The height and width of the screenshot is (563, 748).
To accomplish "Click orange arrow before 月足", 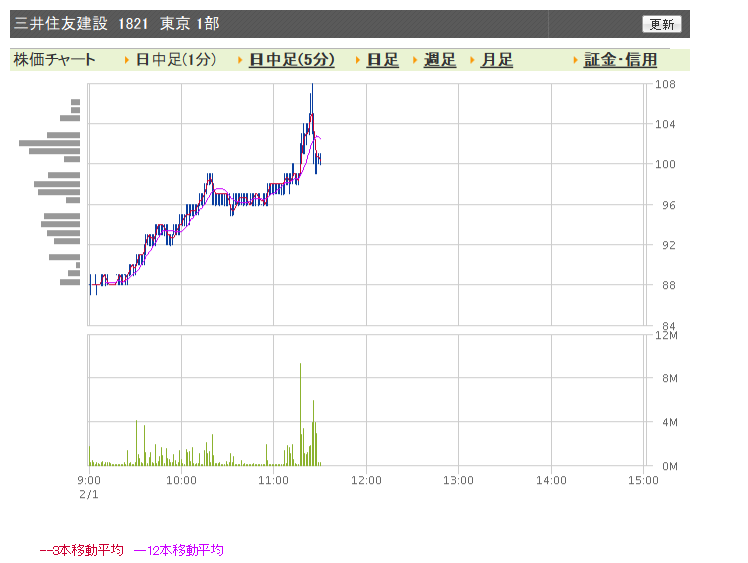I will tap(472, 60).
